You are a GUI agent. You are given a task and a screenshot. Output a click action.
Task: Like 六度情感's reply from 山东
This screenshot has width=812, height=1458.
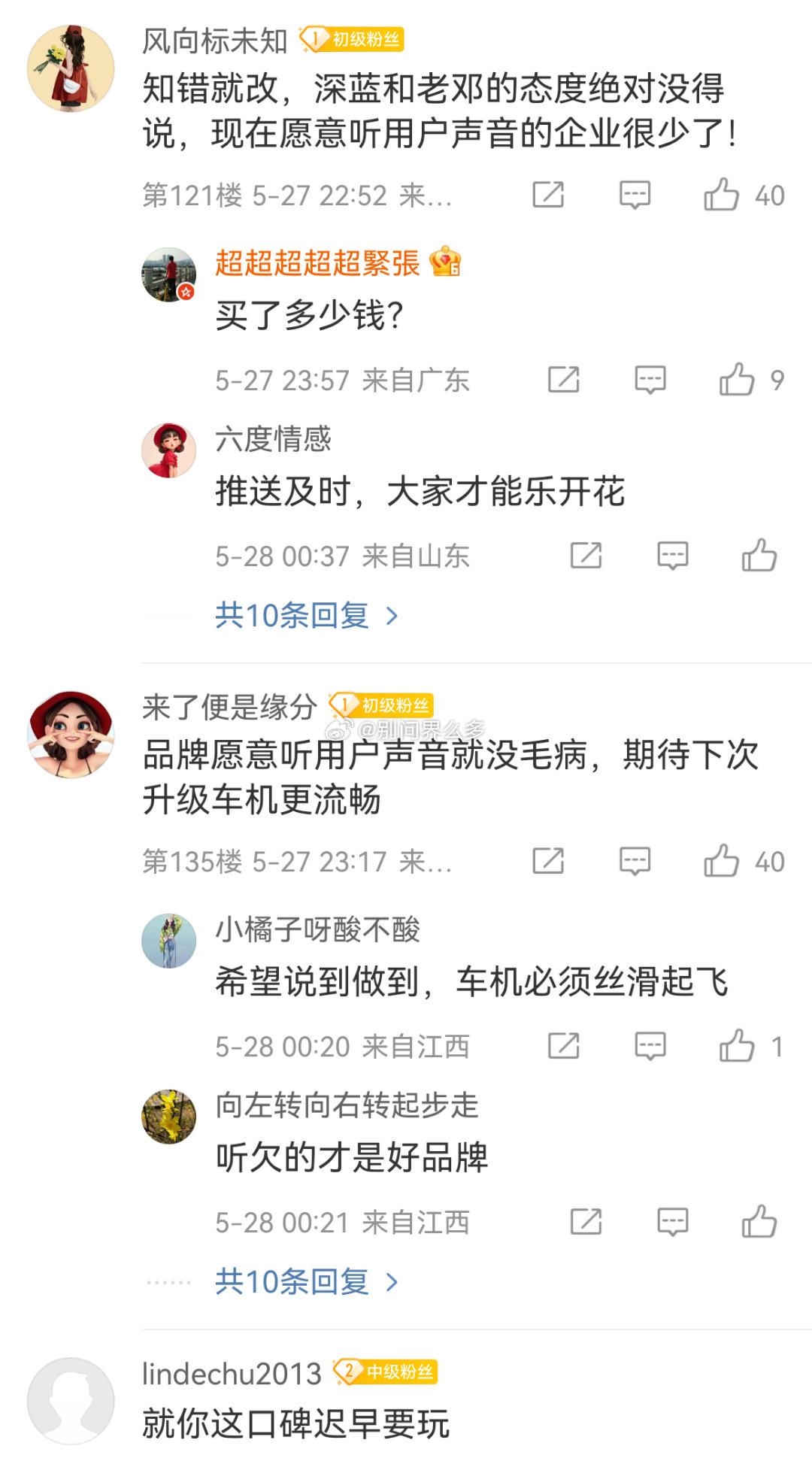click(759, 556)
